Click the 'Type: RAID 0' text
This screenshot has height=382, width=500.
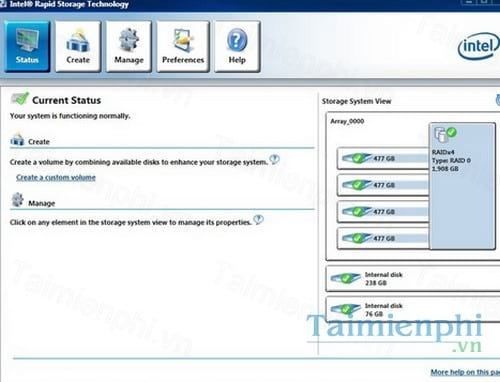(451, 161)
